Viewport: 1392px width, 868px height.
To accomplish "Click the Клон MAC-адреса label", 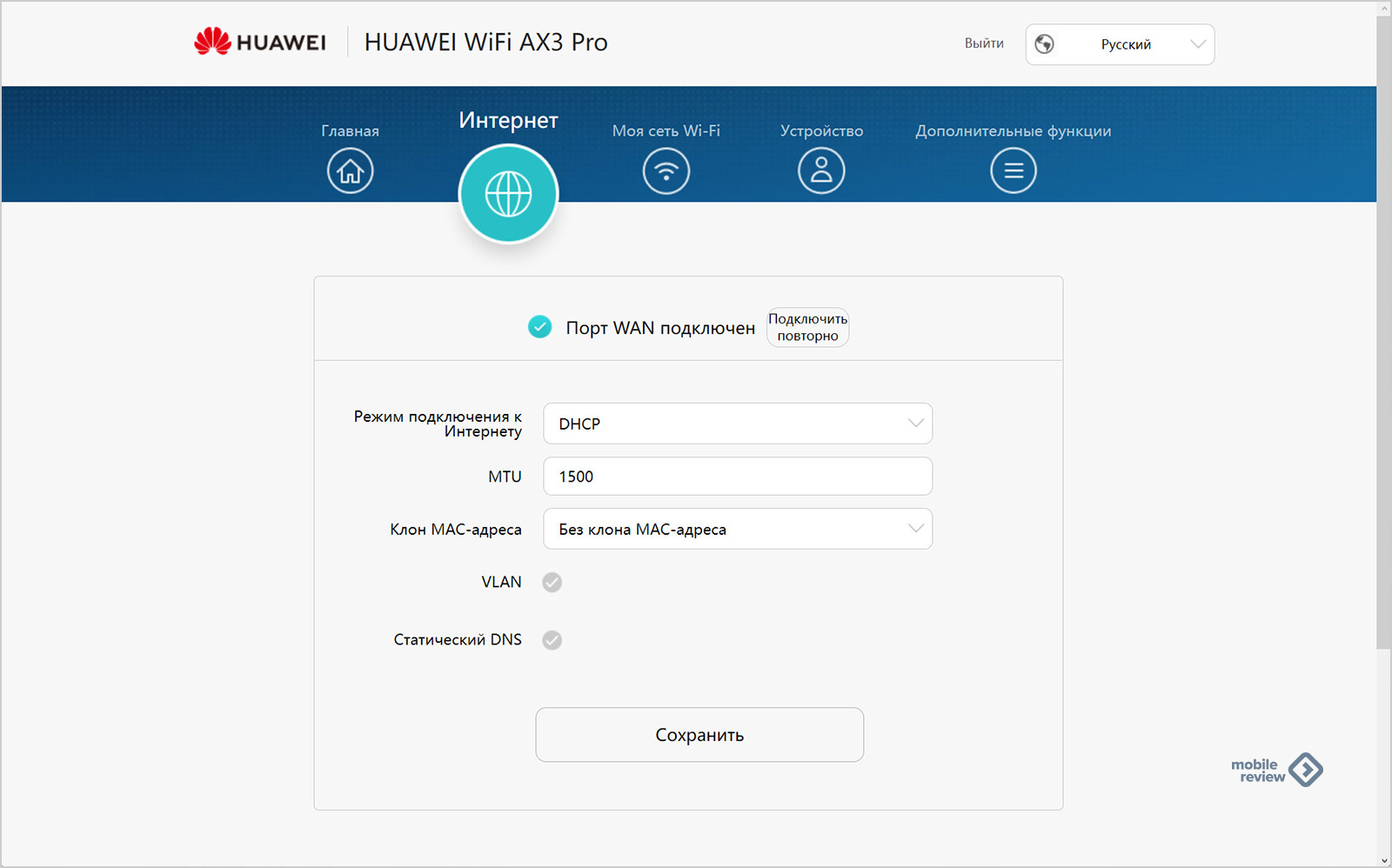I will [456, 530].
